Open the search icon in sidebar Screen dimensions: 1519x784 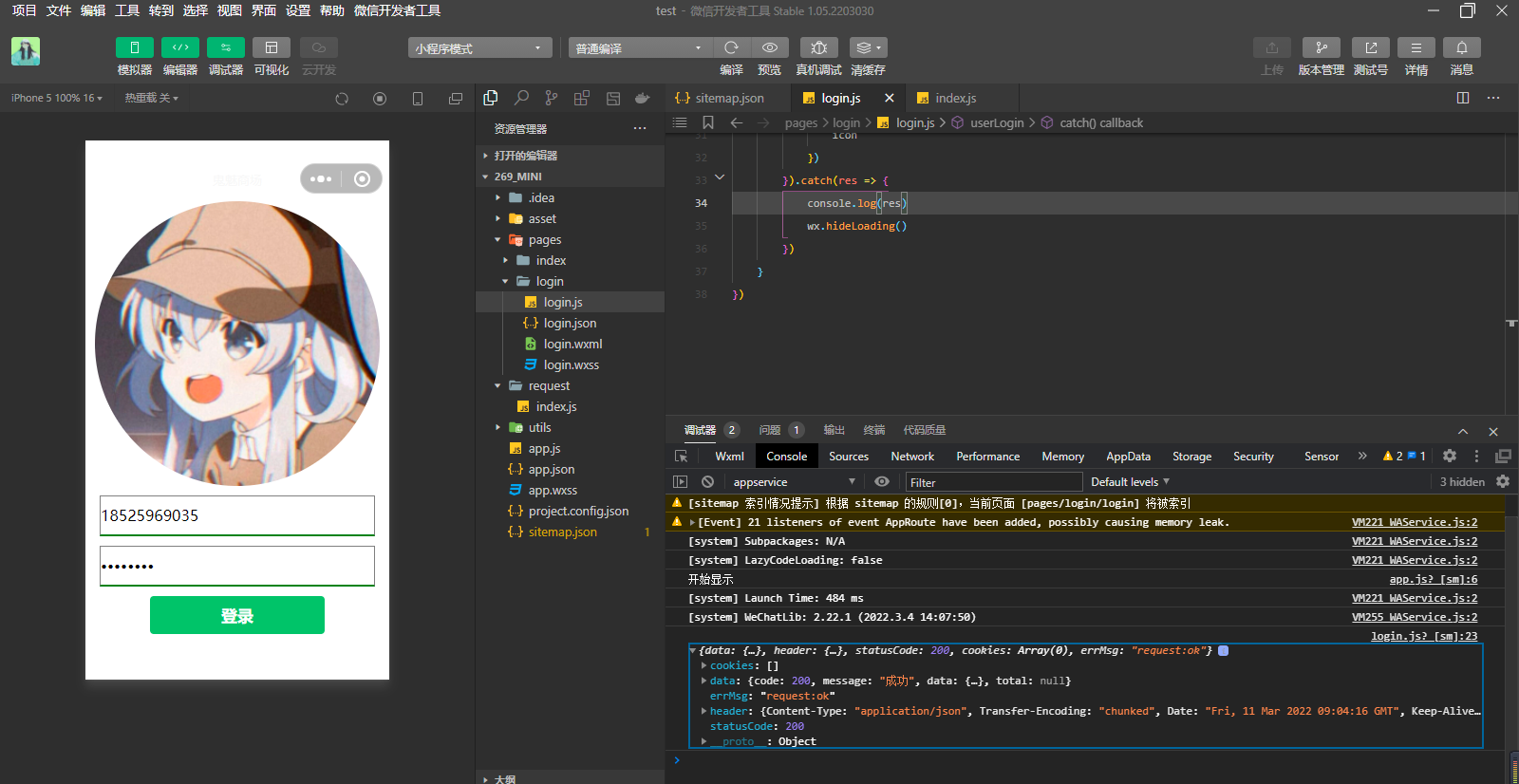point(521,98)
